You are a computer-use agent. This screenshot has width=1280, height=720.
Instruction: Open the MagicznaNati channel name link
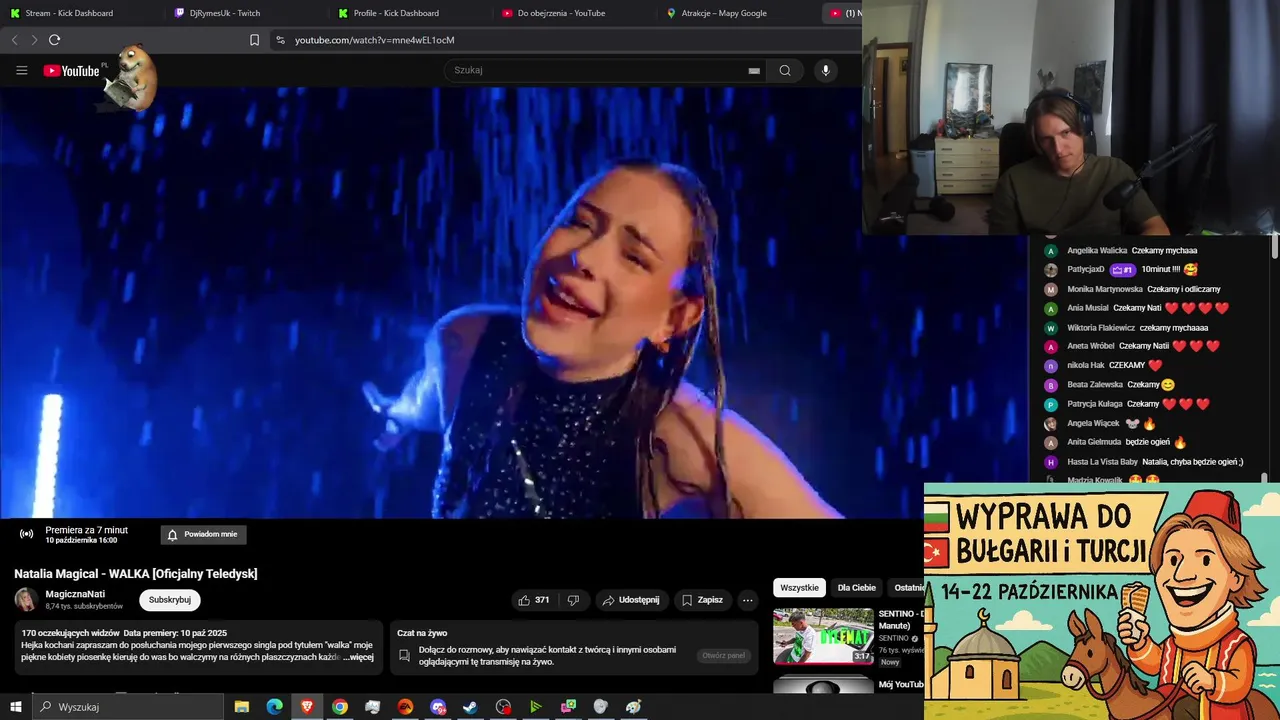pyautogui.click(x=75, y=594)
